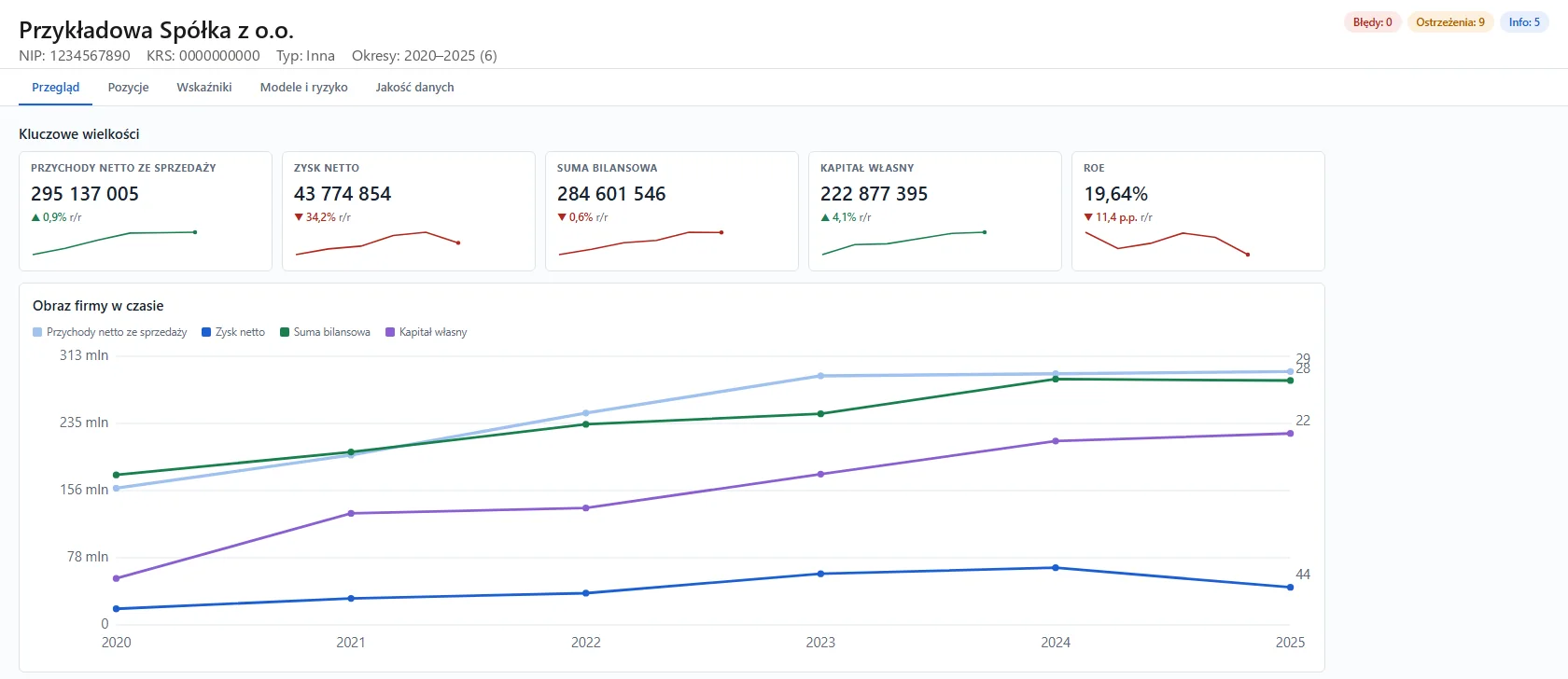
Task: Click the Info: 5 badge
Action: coord(1524,22)
